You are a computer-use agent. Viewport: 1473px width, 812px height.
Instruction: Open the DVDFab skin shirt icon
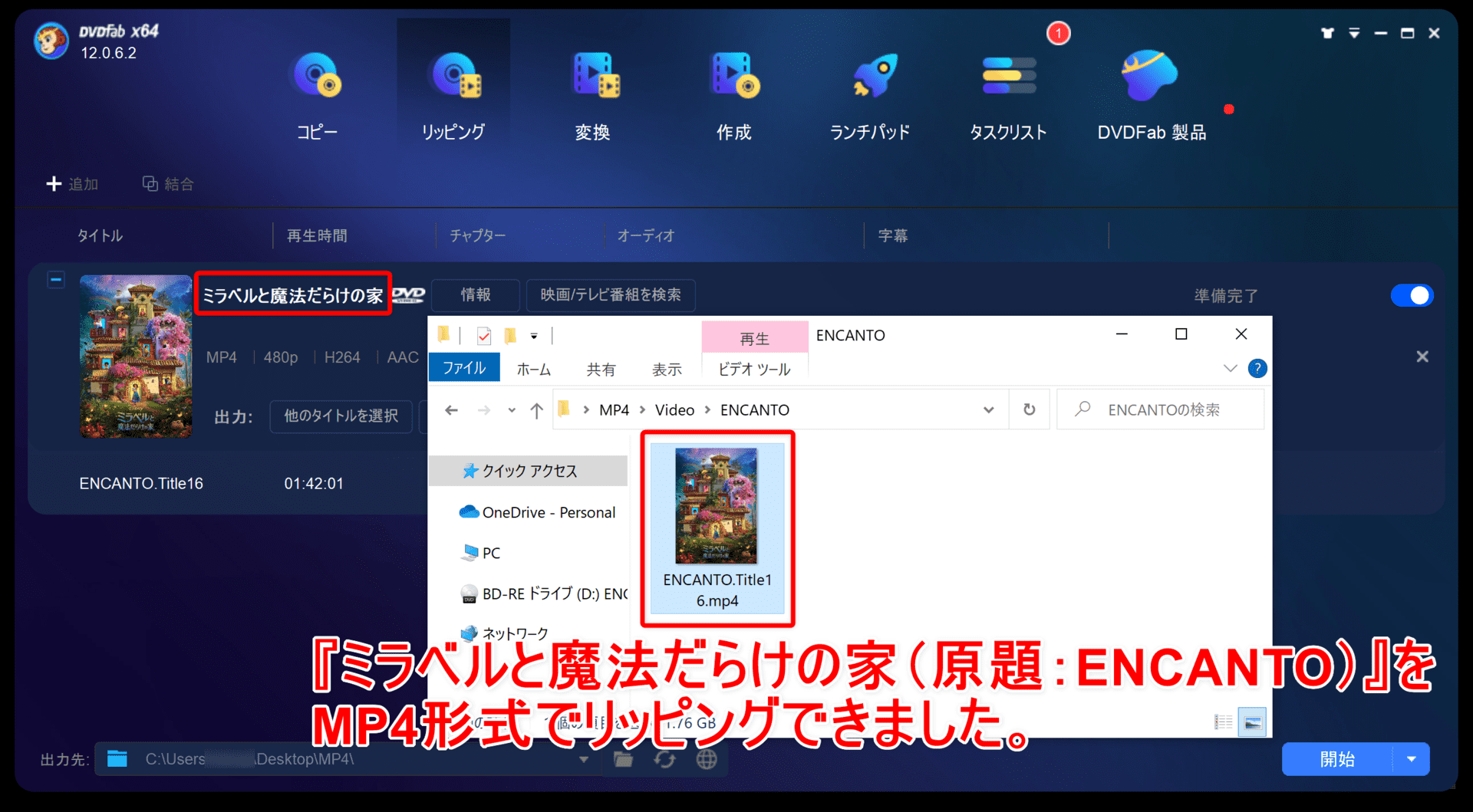coord(1327,33)
